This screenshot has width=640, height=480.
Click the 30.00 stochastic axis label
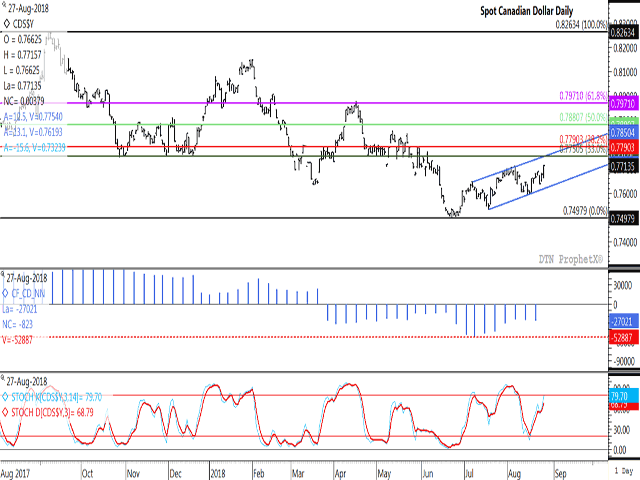tap(622, 430)
